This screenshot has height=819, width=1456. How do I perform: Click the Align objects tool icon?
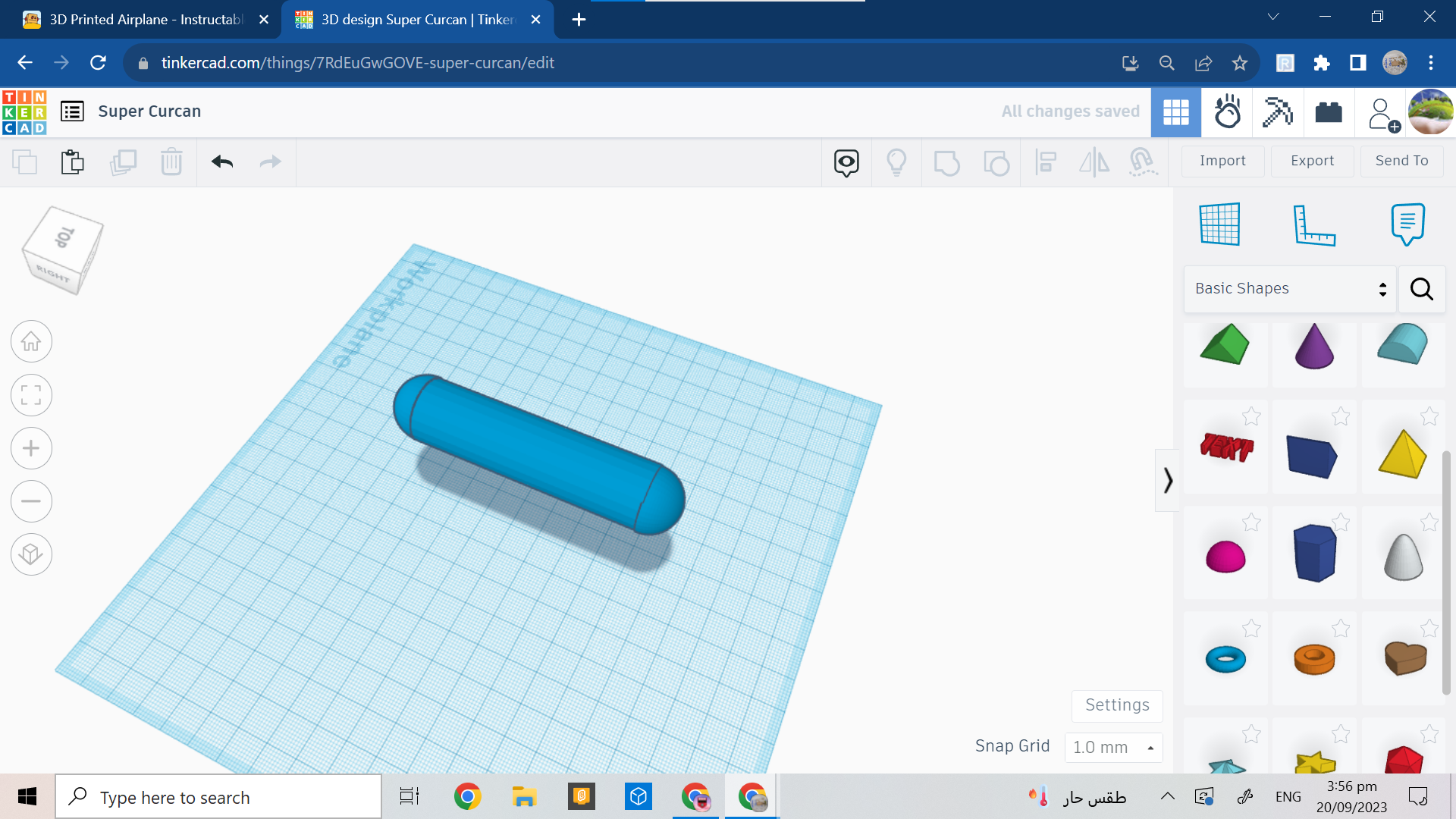1046,161
